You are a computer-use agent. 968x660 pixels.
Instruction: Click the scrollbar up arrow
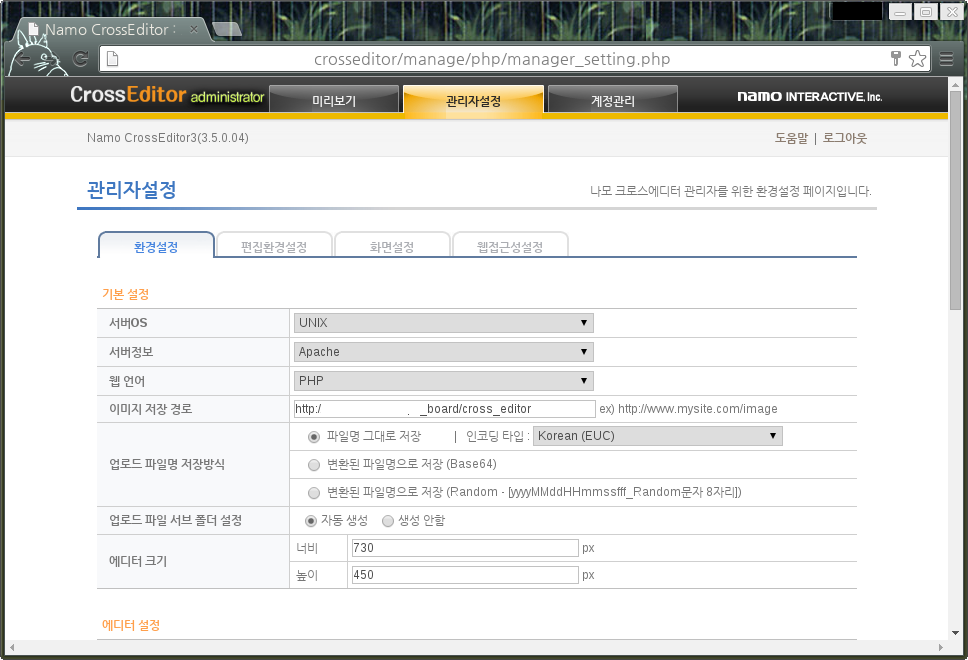coord(955,85)
